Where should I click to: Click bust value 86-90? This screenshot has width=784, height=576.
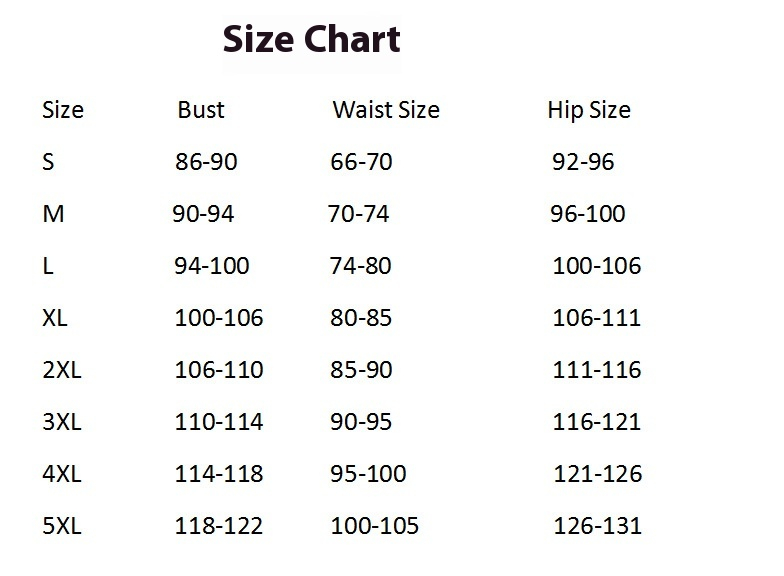[x=206, y=162]
